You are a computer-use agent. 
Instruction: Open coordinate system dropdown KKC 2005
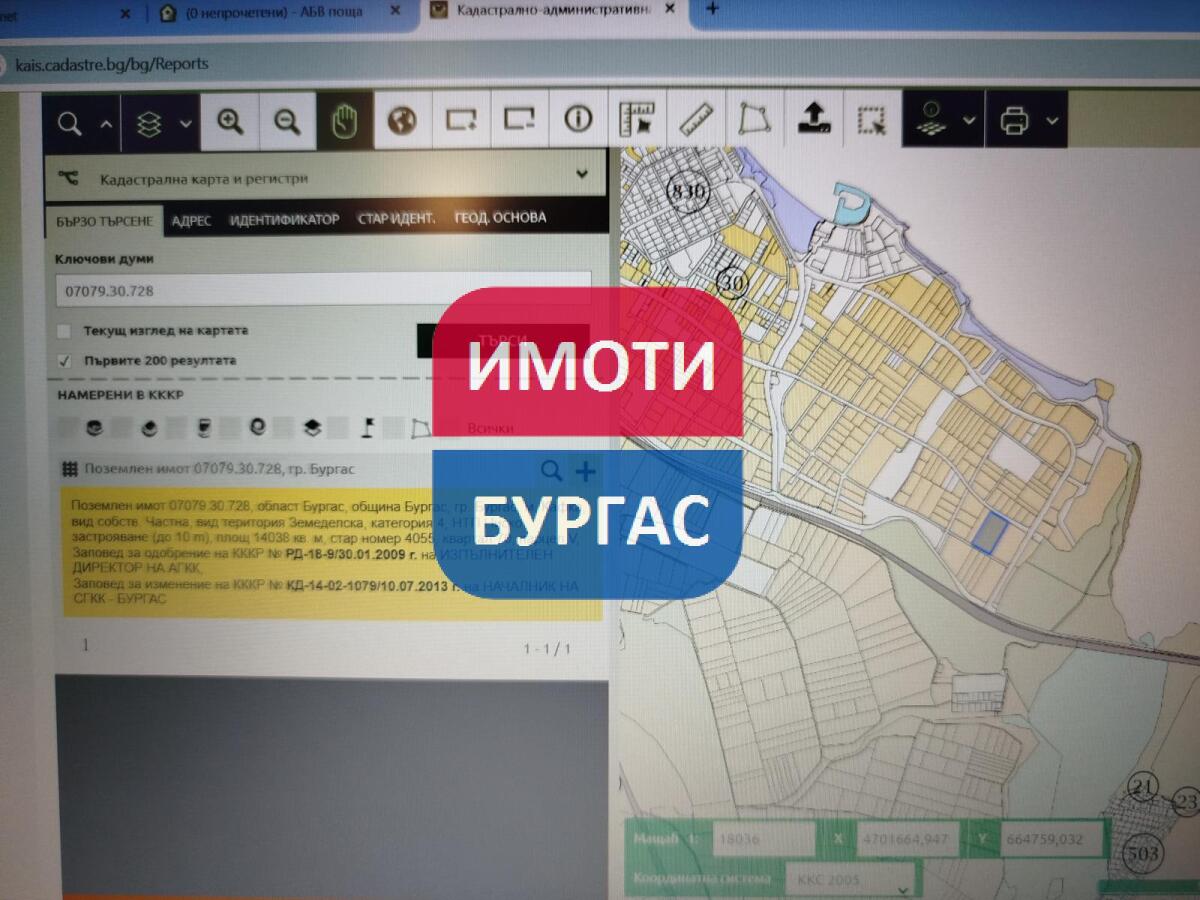[850, 880]
